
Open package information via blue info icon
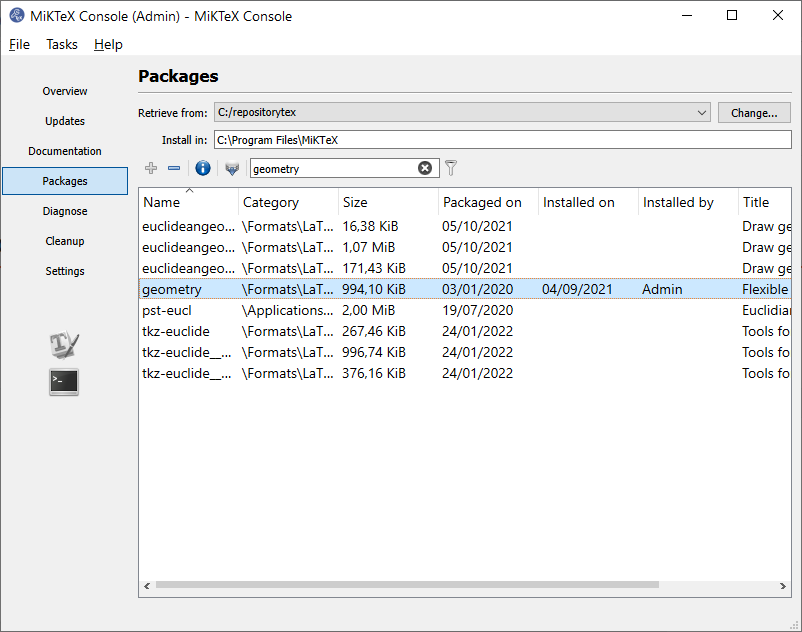[203, 168]
